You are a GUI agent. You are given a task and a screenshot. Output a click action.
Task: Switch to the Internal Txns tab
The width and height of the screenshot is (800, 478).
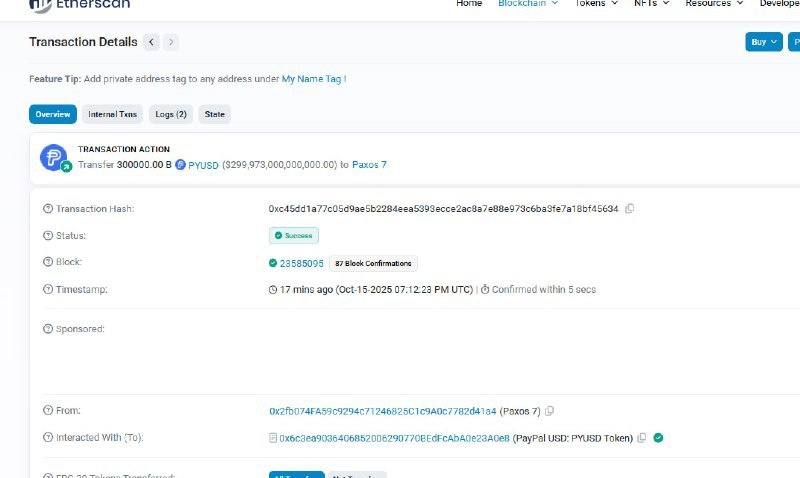pos(112,114)
